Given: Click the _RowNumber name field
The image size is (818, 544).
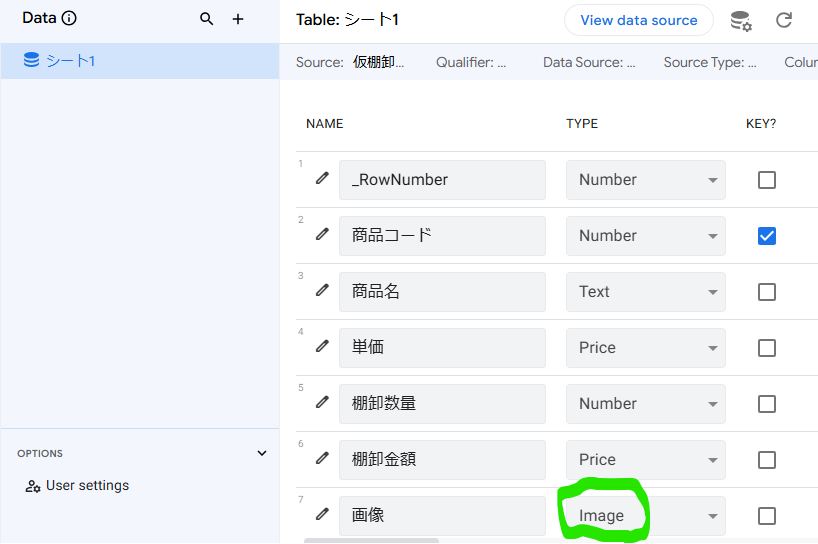Looking at the screenshot, I should [442, 180].
